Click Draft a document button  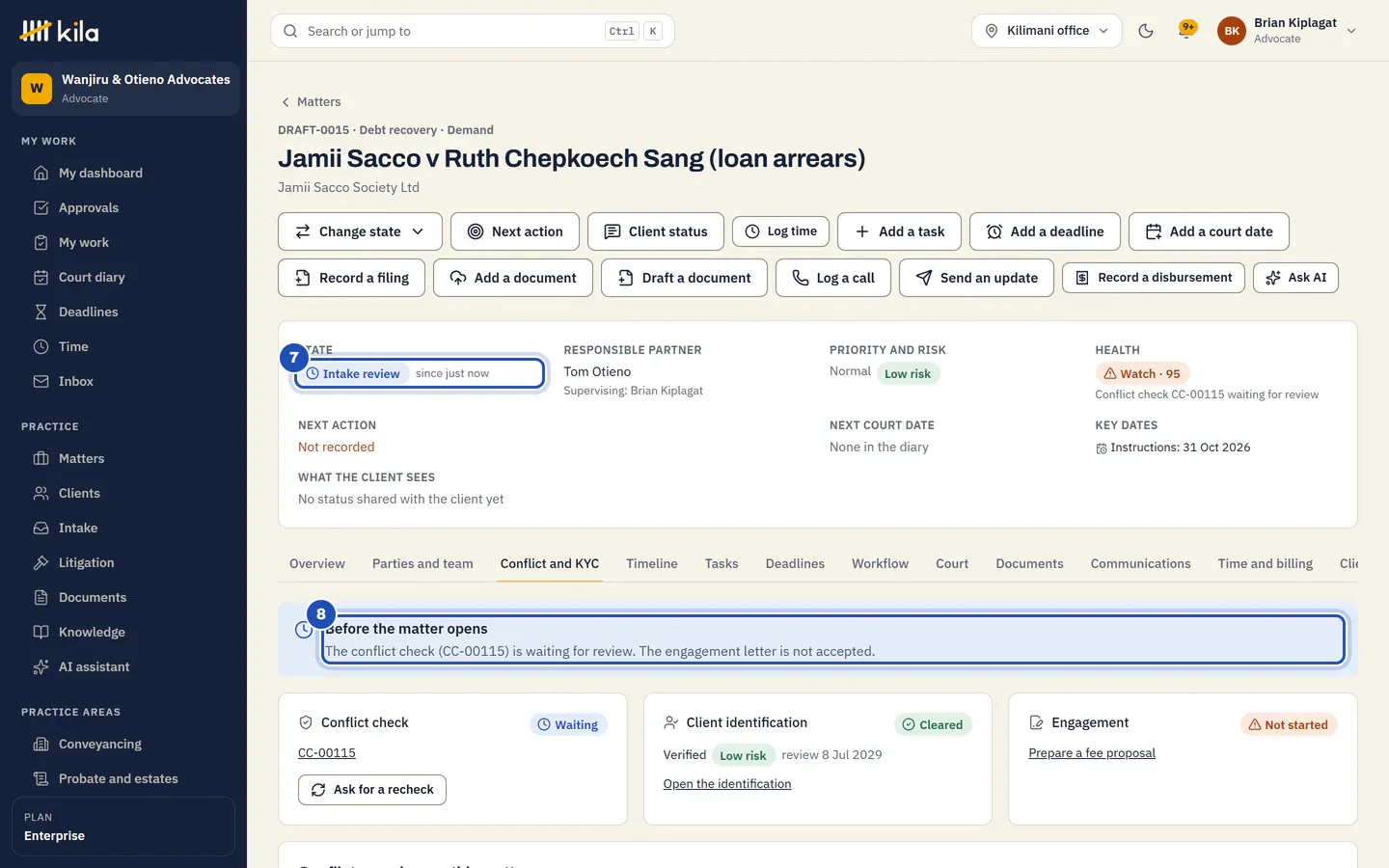click(x=684, y=278)
